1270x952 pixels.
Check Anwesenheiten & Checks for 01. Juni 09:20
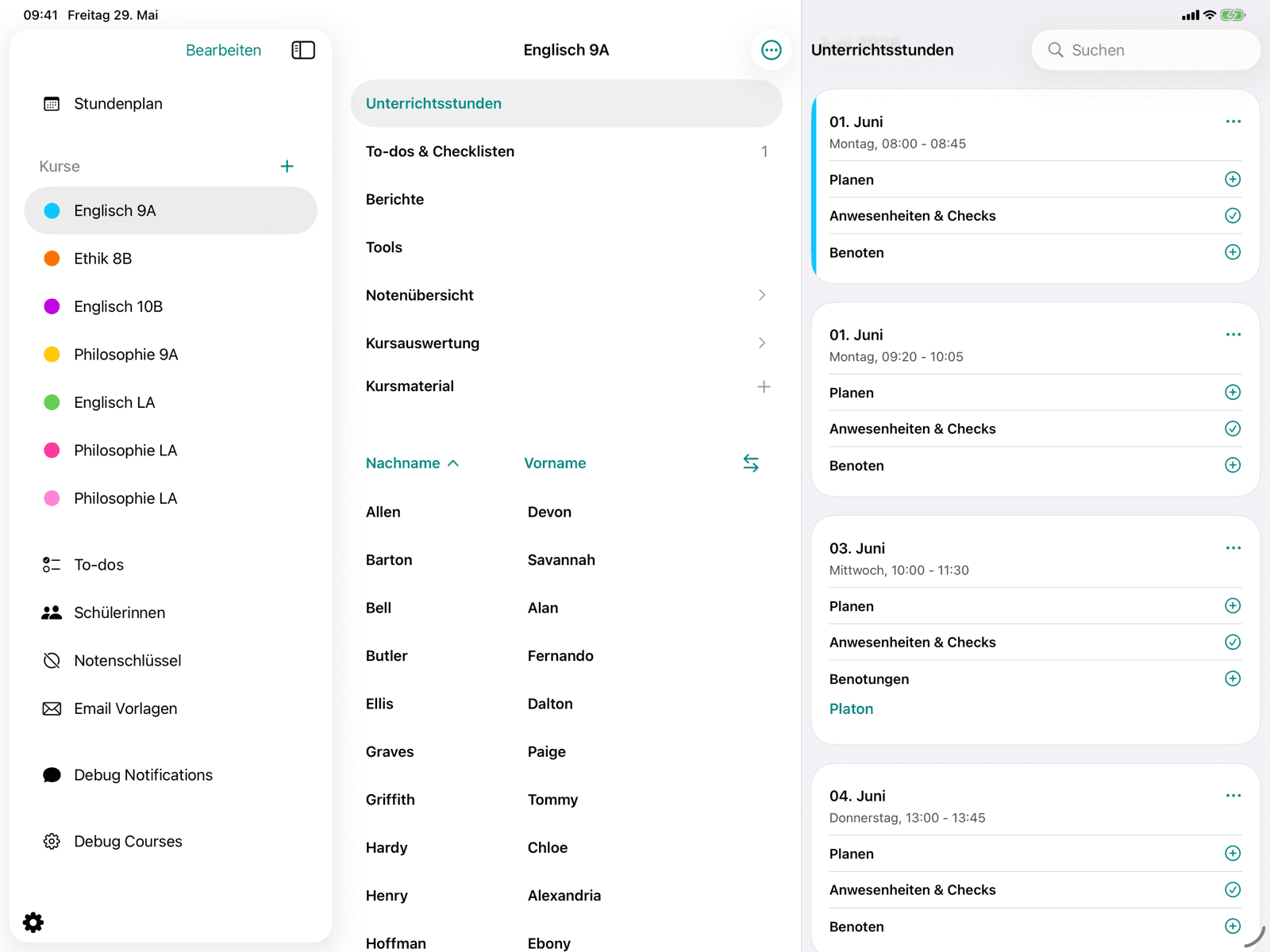(x=1233, y=429)
